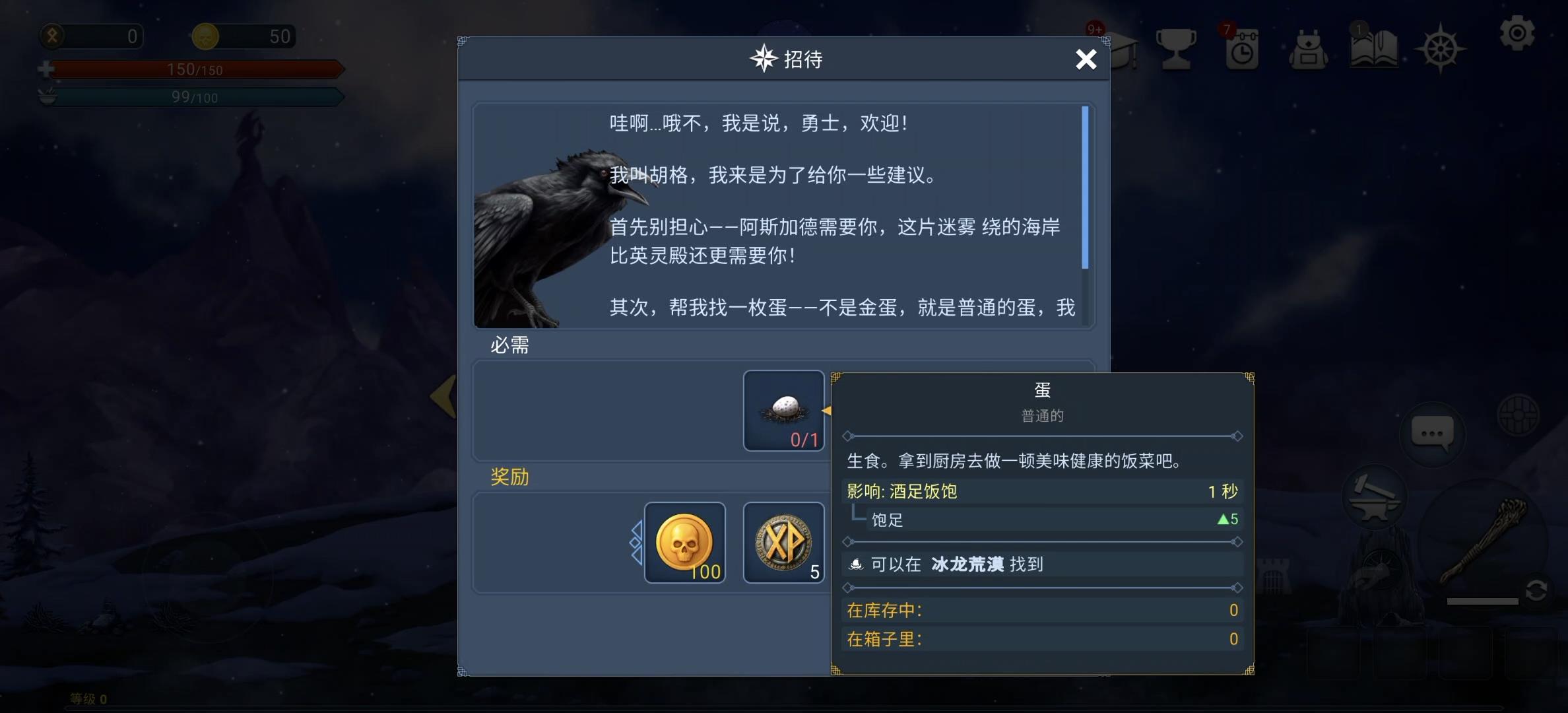Open the open-book journal icon
Image resolution: width=1568 pixels, height=713 pixels.
point(1373,49)
